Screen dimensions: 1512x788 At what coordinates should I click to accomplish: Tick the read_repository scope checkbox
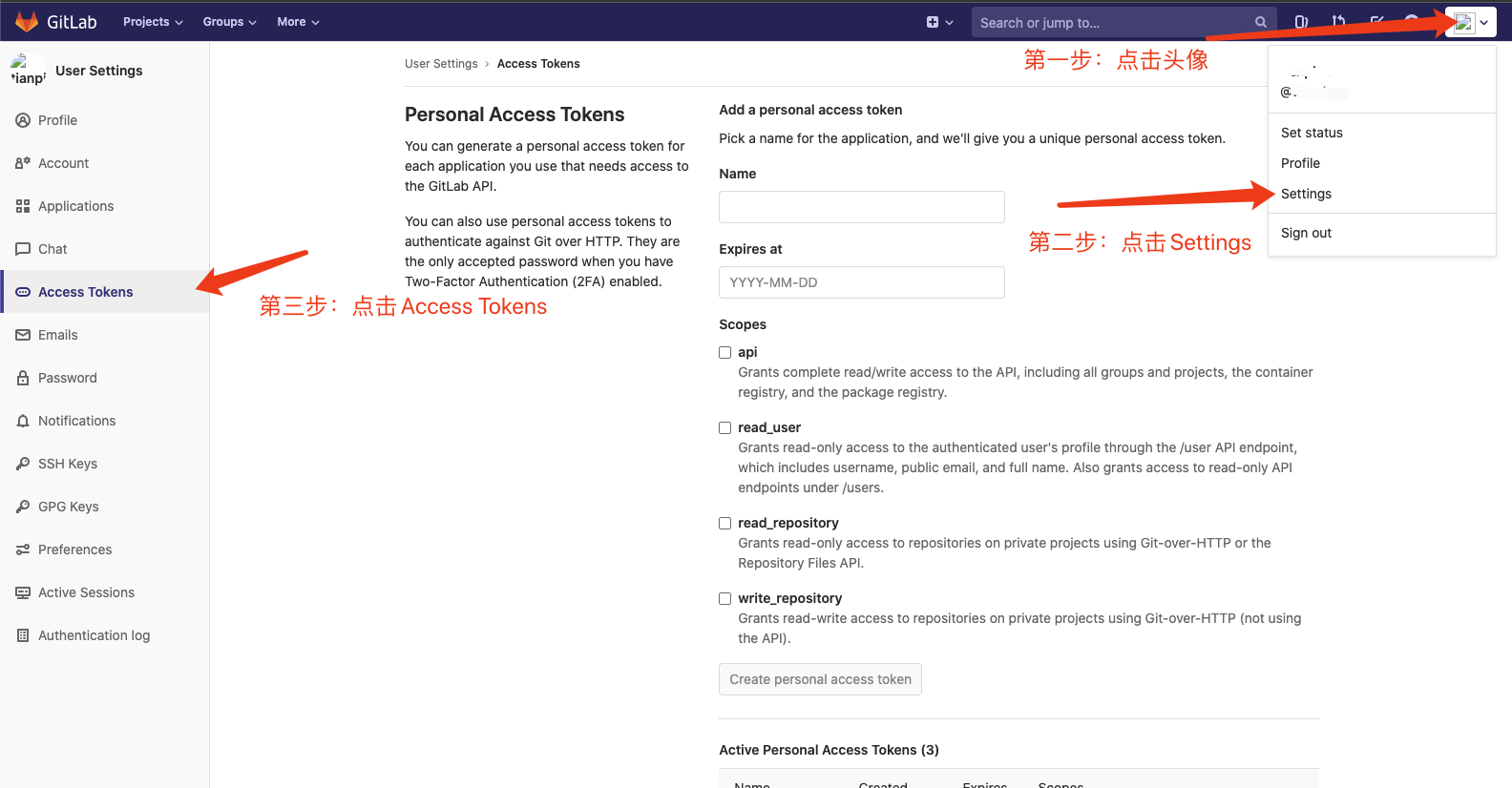click(x=725, y=524)
